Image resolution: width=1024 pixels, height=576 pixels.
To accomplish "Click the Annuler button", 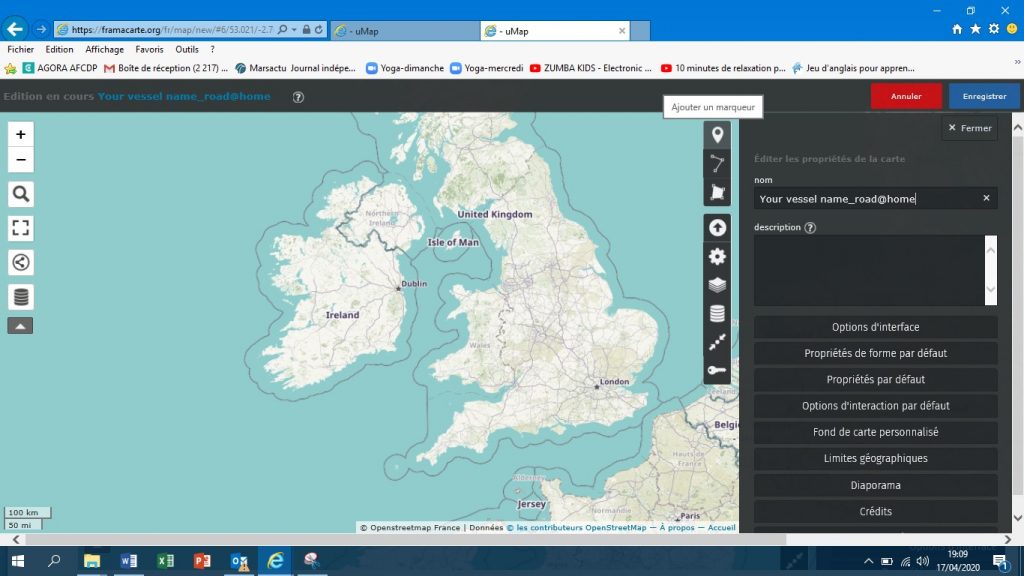I will pos(906,97).
